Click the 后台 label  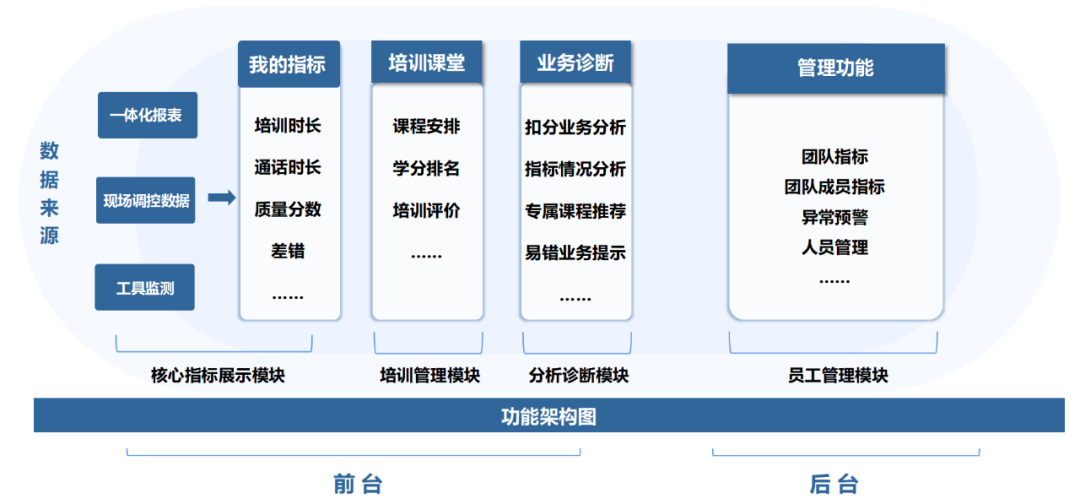(833, 483)
